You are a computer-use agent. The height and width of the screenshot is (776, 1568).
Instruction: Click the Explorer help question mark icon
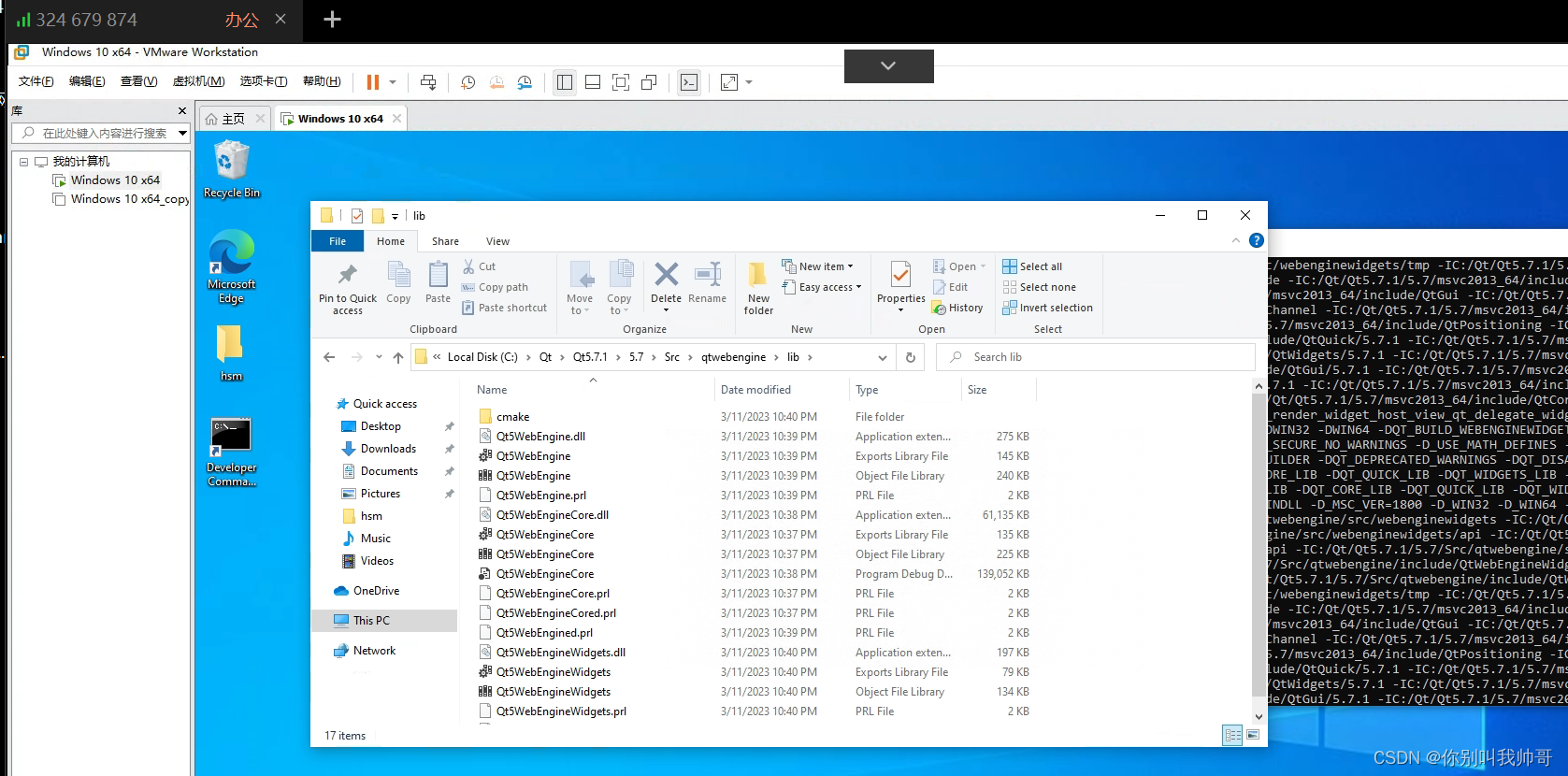coord(1257,240)
